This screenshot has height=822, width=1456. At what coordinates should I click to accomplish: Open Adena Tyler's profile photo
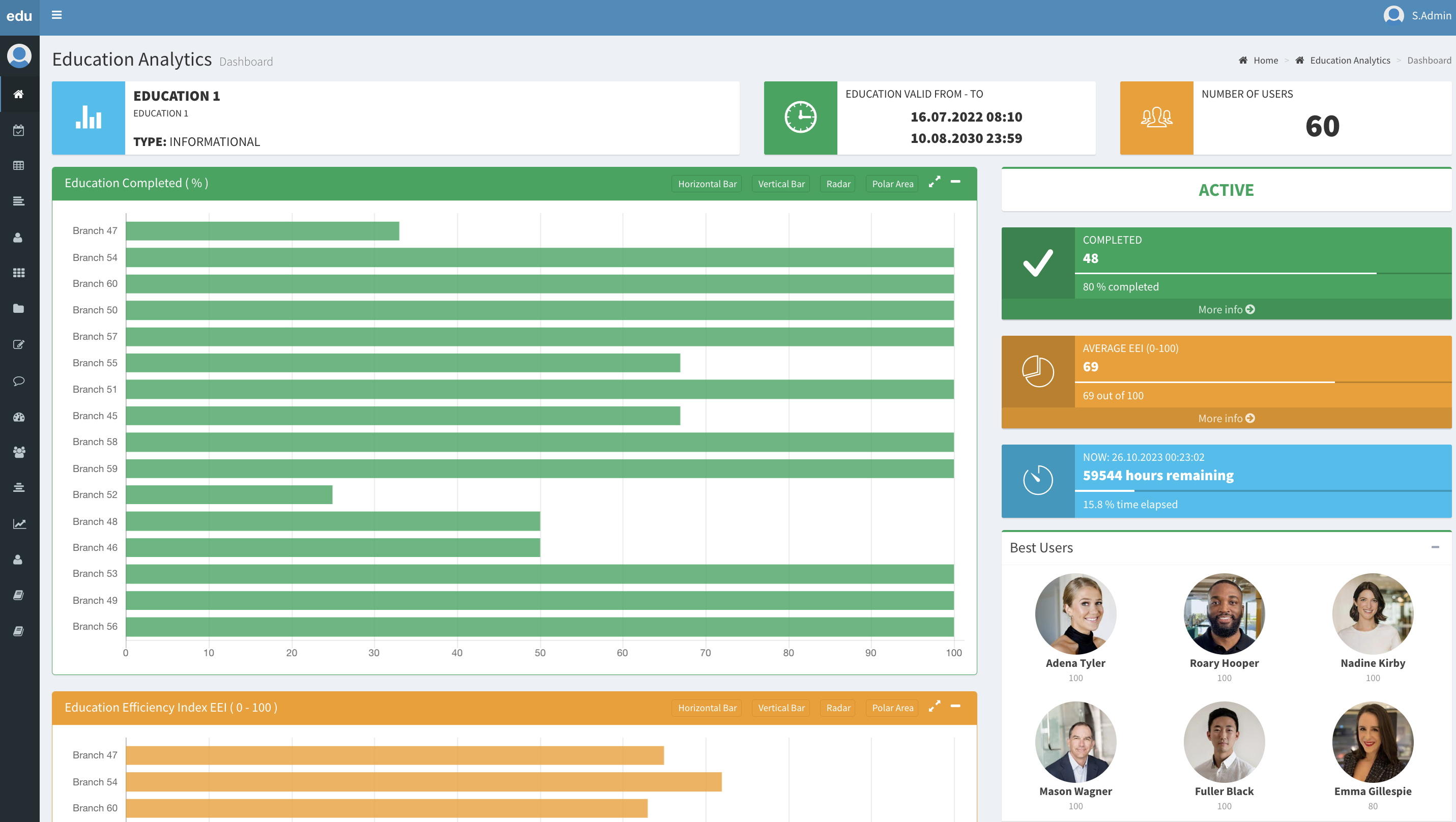(x=1075, y=613)
